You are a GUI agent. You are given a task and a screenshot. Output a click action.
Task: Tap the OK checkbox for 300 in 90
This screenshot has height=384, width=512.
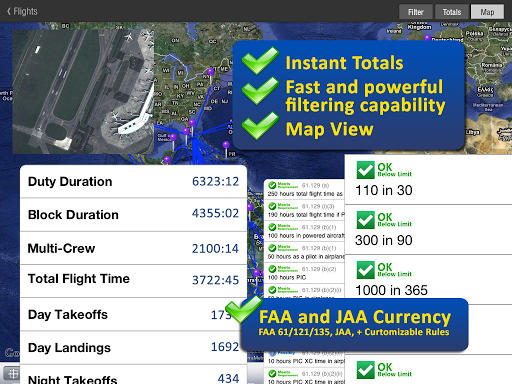tap(365, 220)
